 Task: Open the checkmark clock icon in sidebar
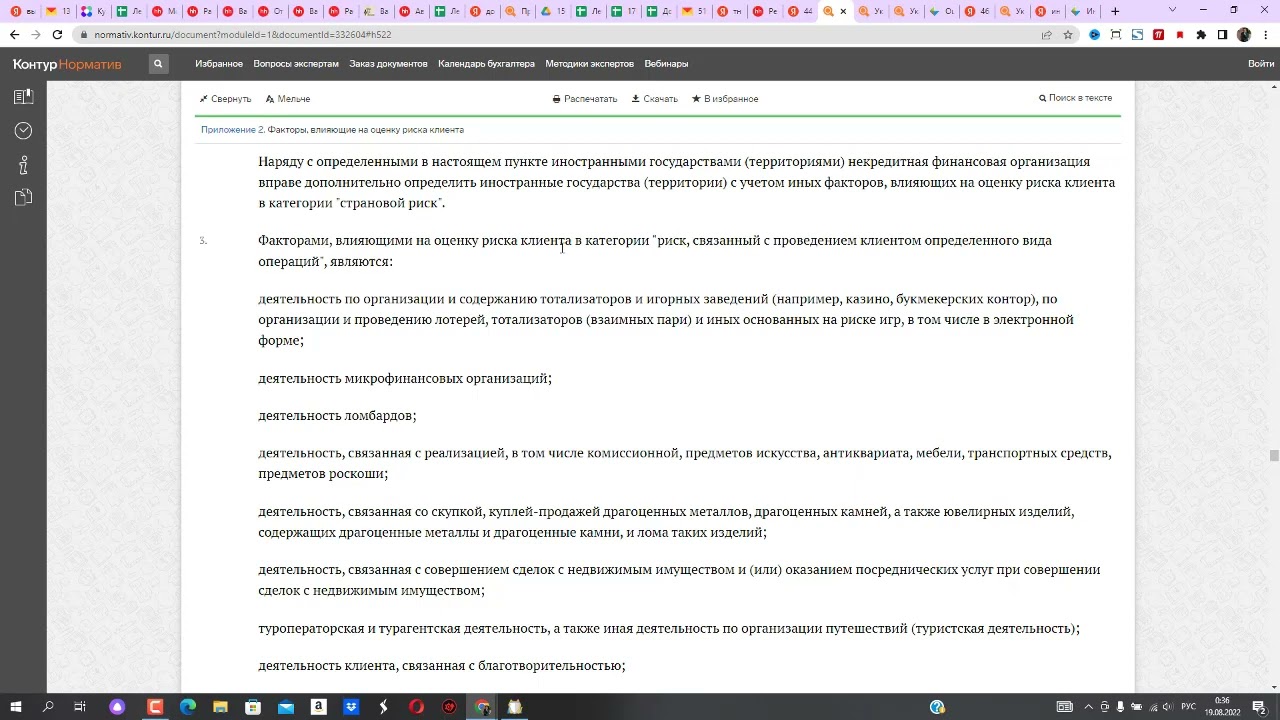(23, 131)
